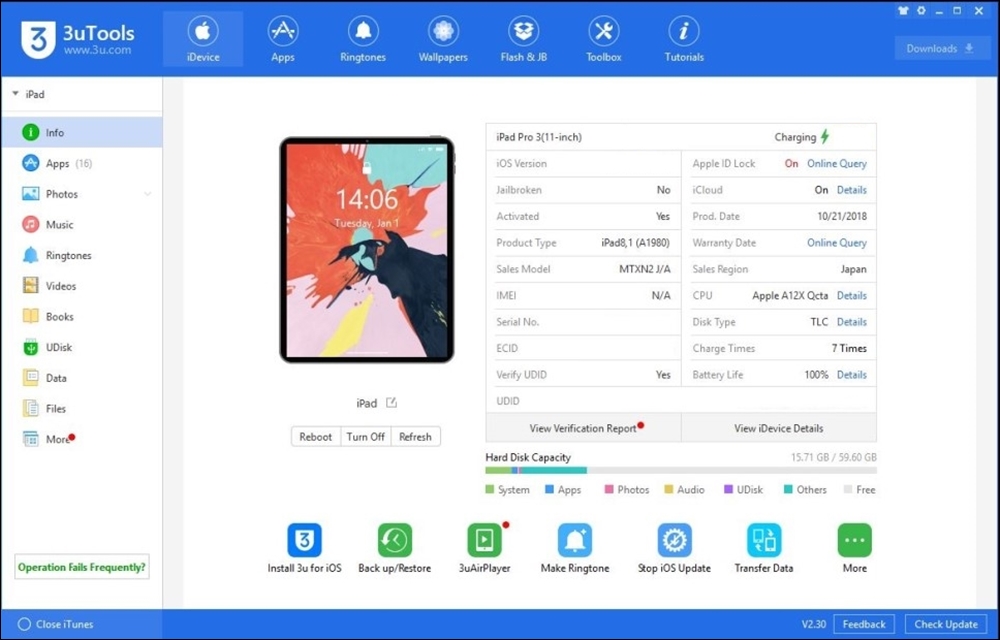Edit device name pencil icon
This screenshot has height=640, width=1000.
pyautogui.click(x=392, y=403)
